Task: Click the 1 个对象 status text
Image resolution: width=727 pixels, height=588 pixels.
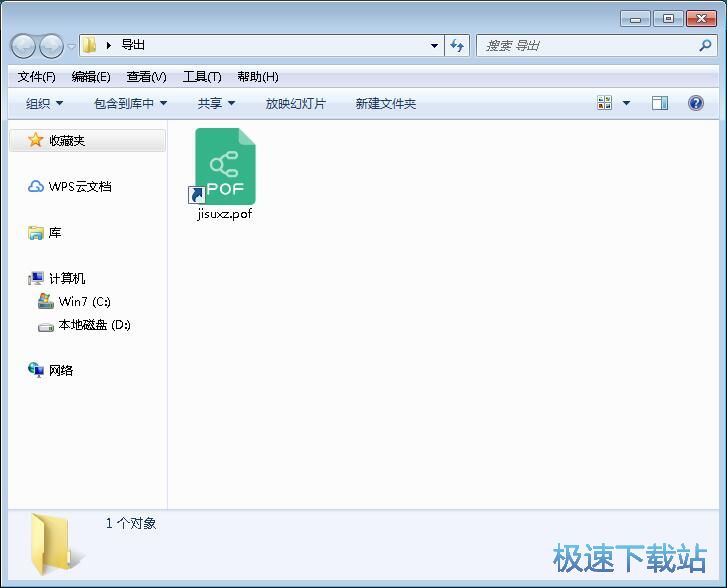Action: pos(131,524)
